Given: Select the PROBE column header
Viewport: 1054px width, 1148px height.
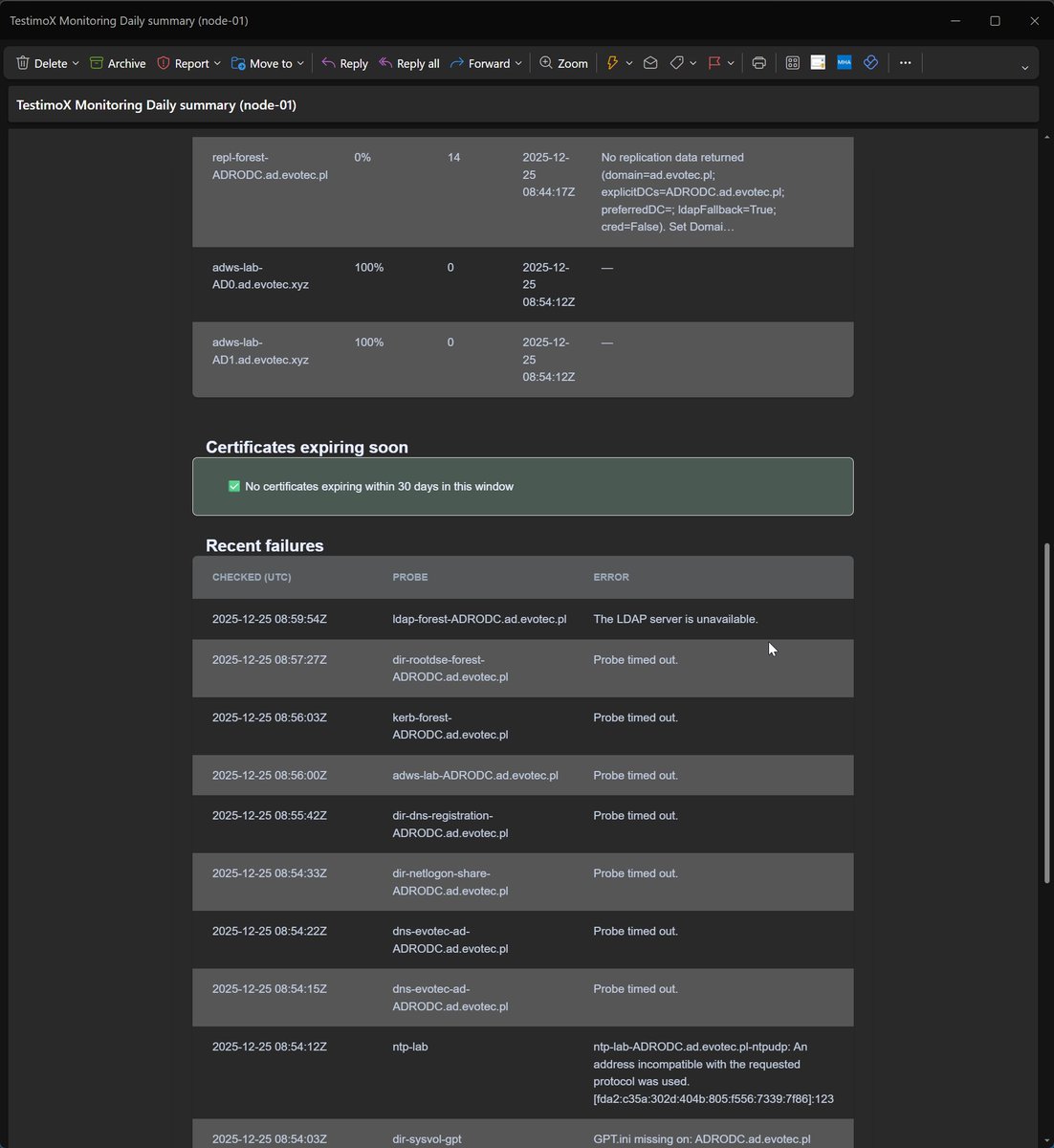Looking at the screenshot, I should (x=410, y=577).
